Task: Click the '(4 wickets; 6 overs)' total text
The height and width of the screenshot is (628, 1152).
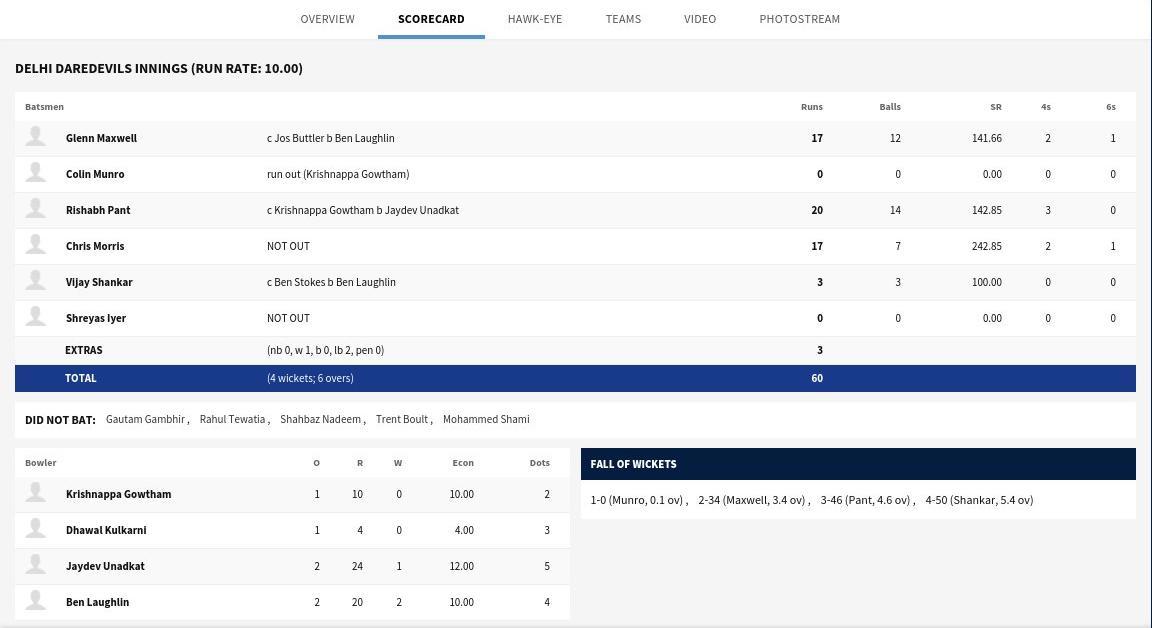Action: [x=310, y=378]
